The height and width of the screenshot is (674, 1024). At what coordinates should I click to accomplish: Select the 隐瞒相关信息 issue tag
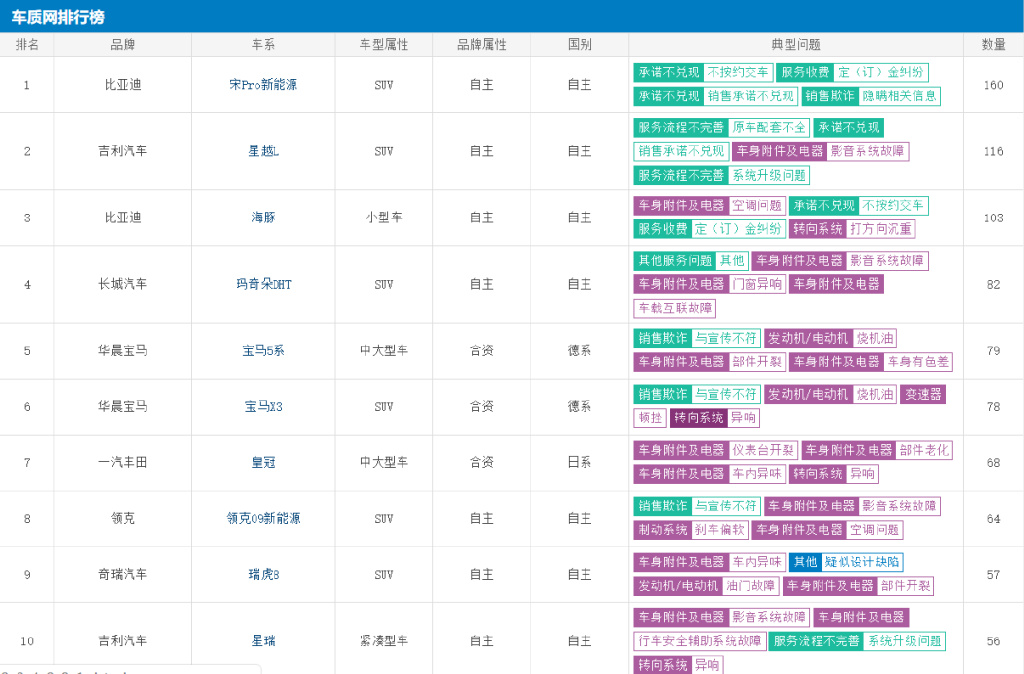[899, 96]
